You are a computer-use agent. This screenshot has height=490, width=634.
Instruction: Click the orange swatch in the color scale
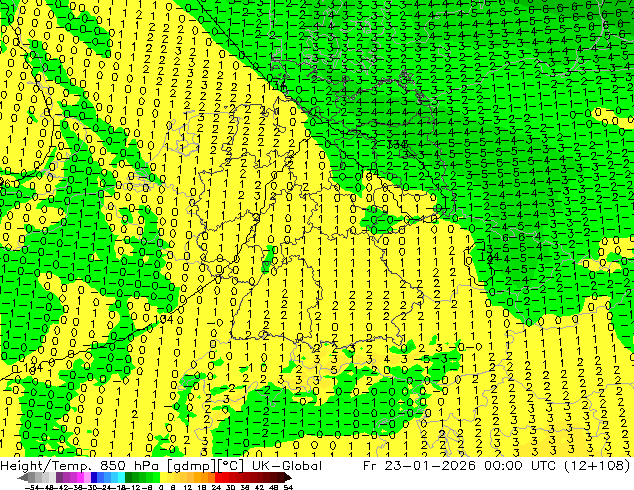tap(198, 478)
